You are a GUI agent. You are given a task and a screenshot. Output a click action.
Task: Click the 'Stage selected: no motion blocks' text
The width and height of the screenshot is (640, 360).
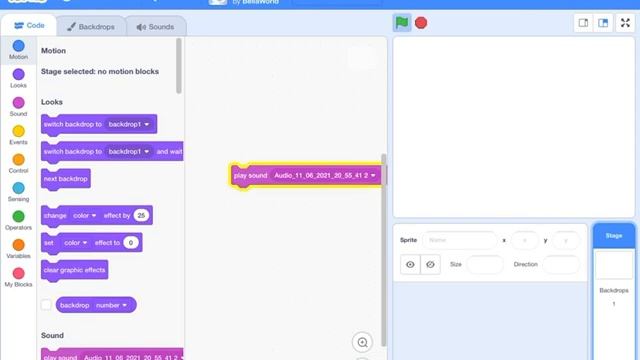[100, 71]
